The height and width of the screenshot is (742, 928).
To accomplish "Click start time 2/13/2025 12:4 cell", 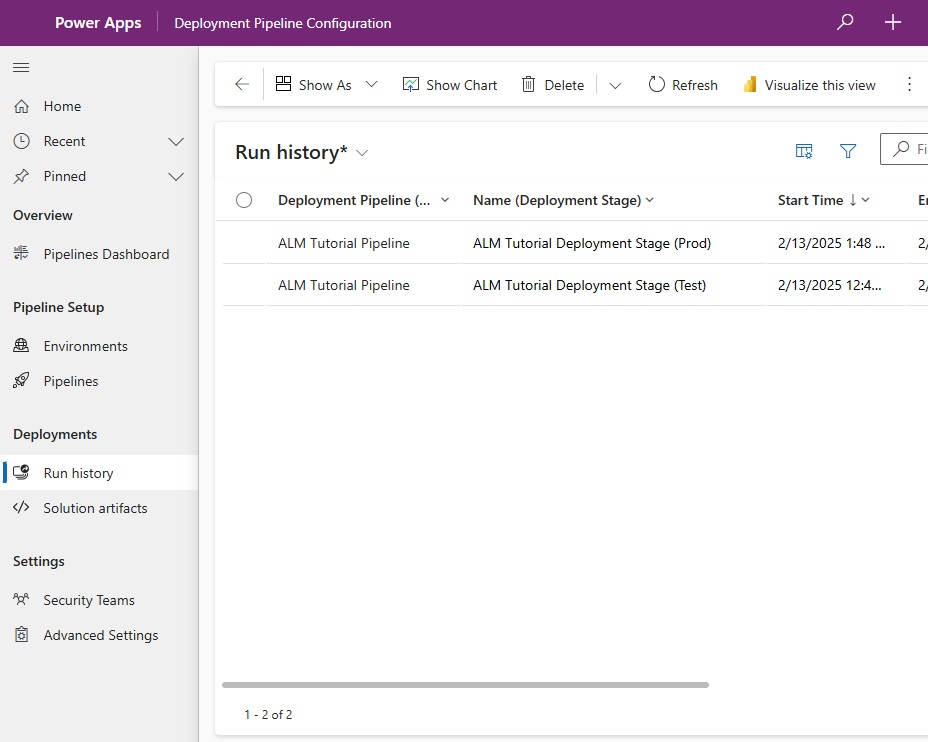I will coord(830,285).
